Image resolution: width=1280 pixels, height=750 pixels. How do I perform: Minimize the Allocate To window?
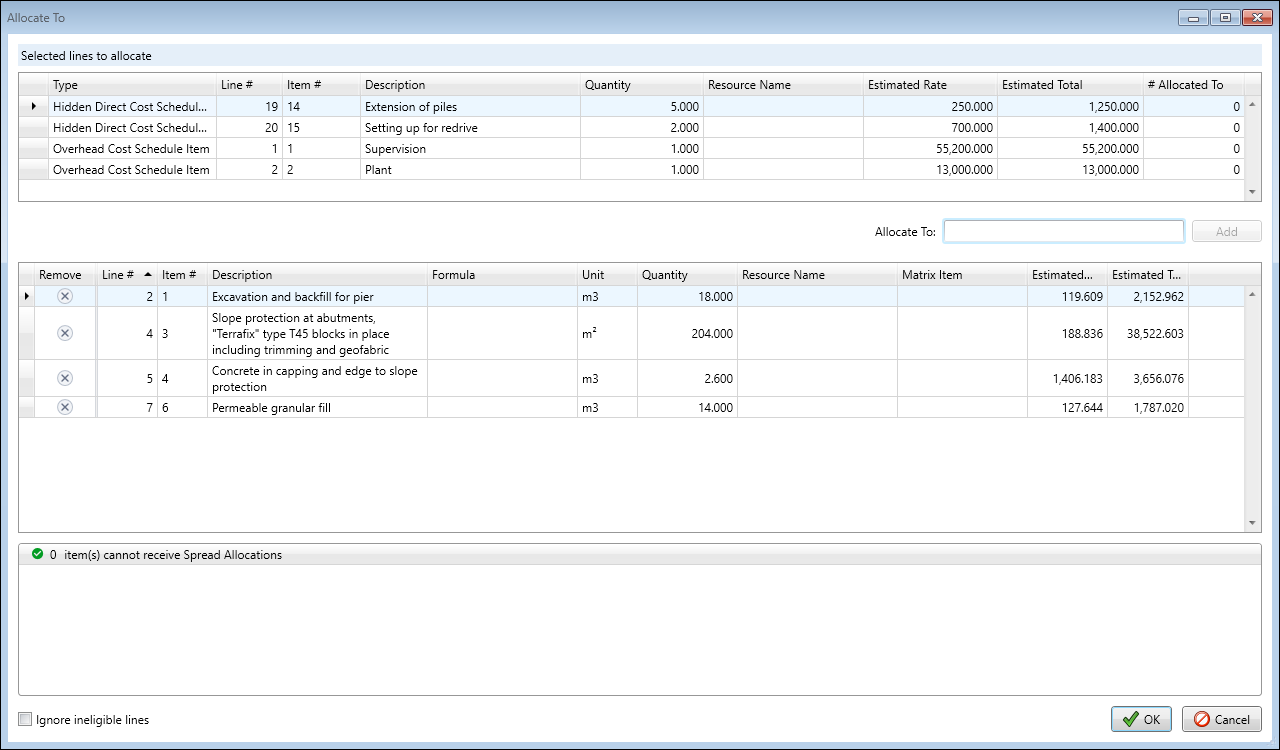click(1193, 18)
